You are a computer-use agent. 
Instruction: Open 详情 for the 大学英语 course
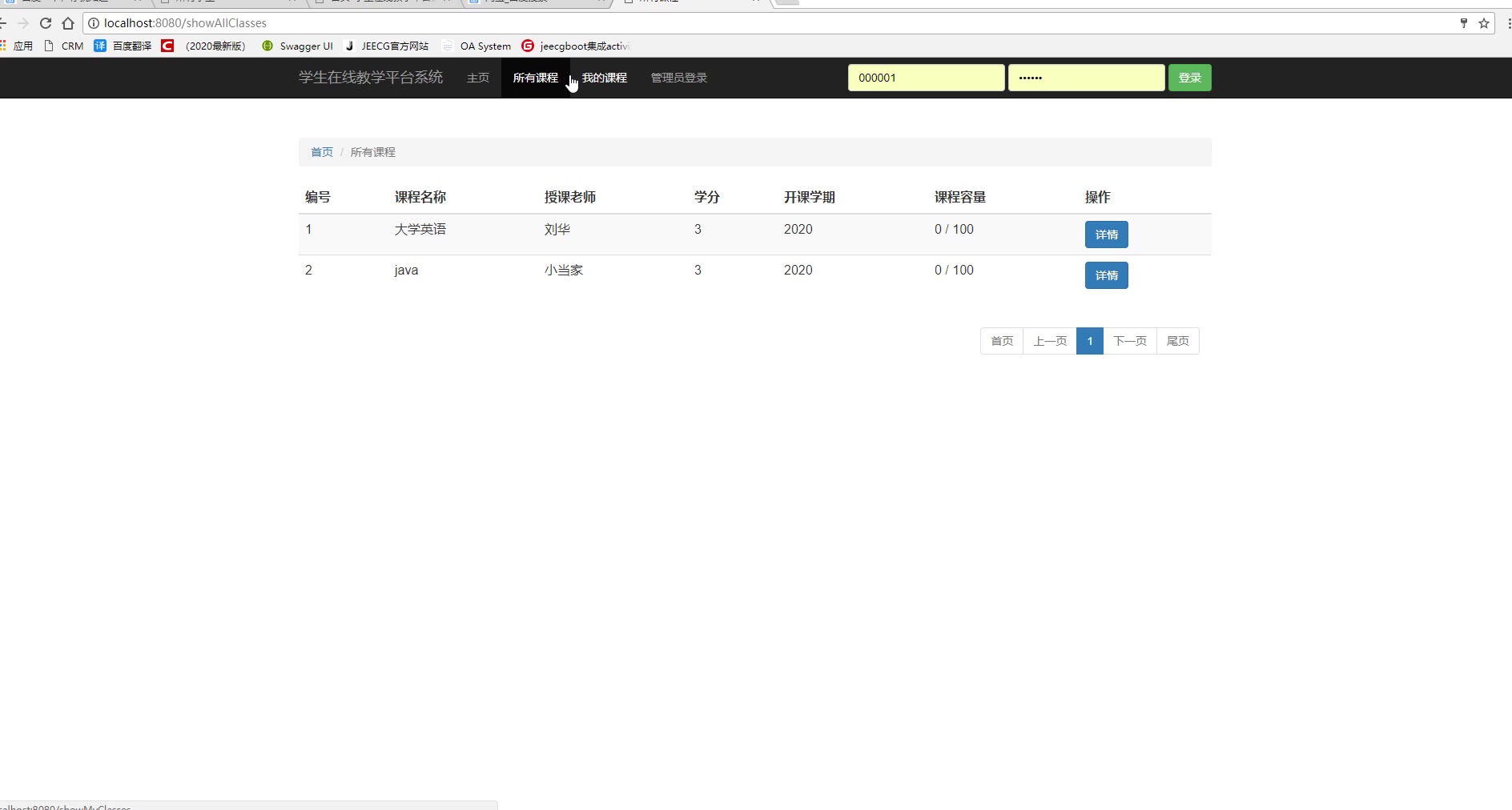1107,235
